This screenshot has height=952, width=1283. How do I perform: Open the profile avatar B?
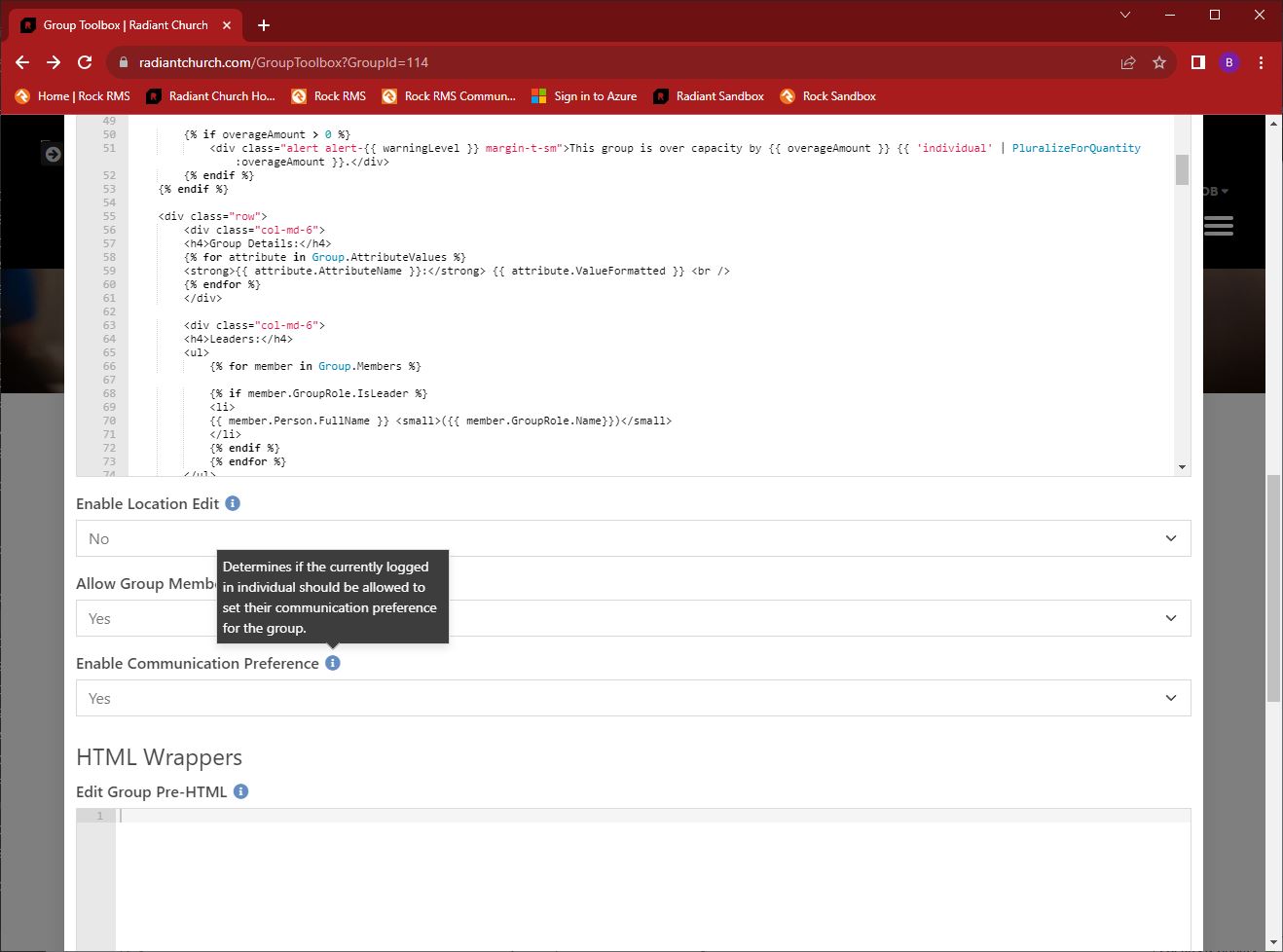click(1229, 62)
